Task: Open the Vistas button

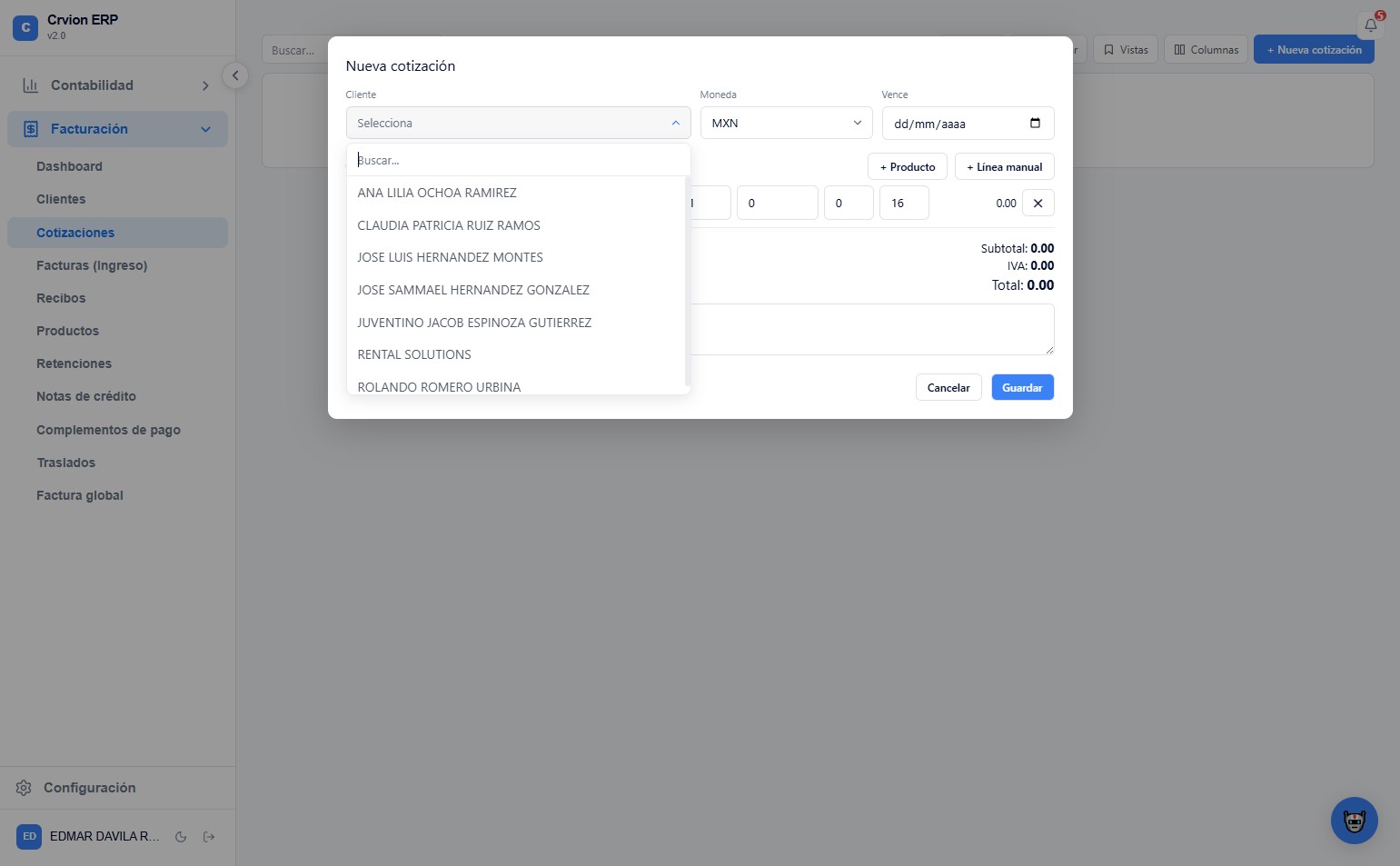Action: tap(1126, 50)
